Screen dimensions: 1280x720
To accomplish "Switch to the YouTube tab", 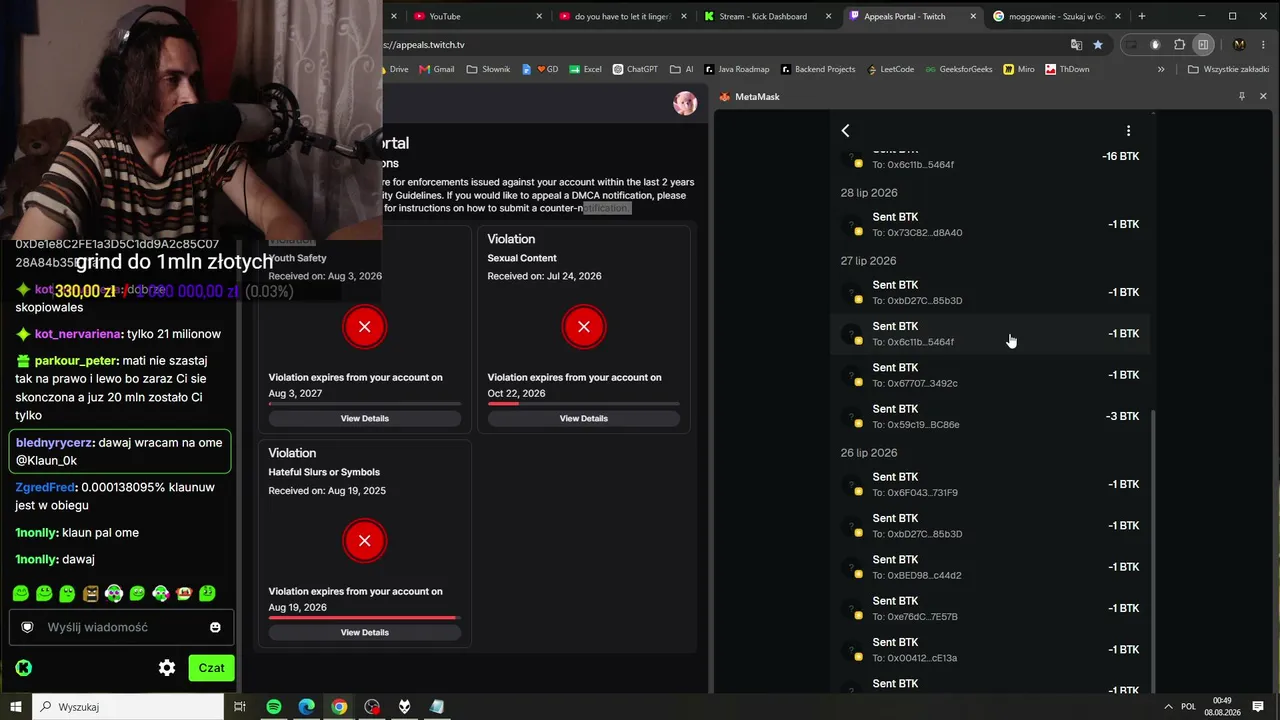I will (x=478, y=16).
